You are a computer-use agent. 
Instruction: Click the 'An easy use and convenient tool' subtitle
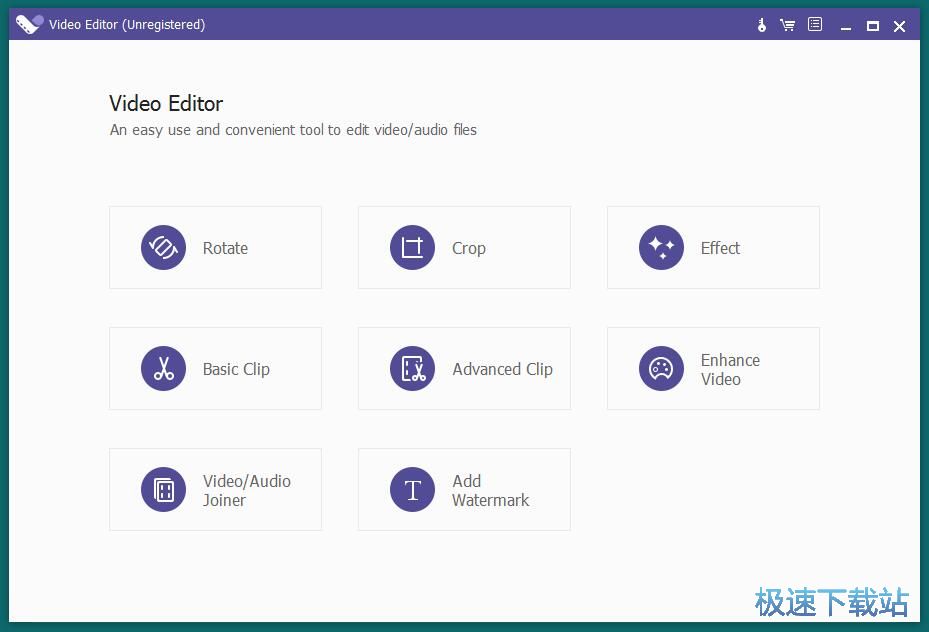(x=293, y=130)
